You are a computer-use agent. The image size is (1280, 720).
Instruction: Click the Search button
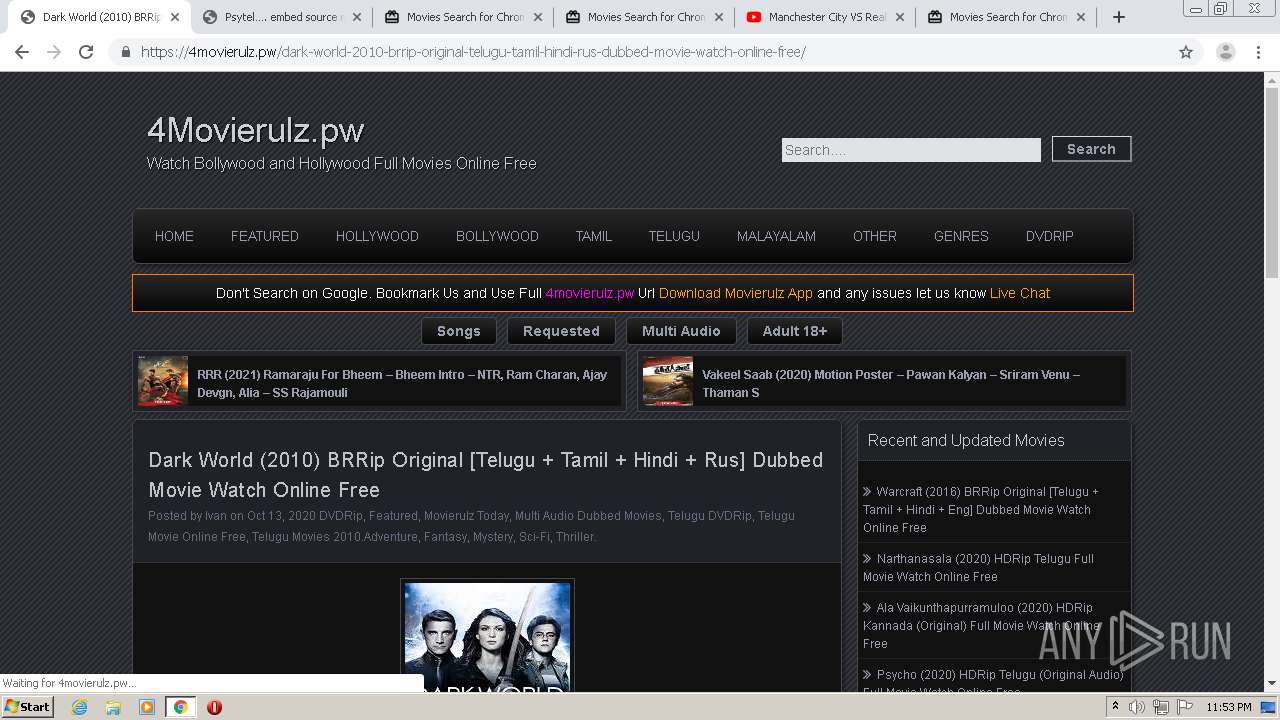1091,149
